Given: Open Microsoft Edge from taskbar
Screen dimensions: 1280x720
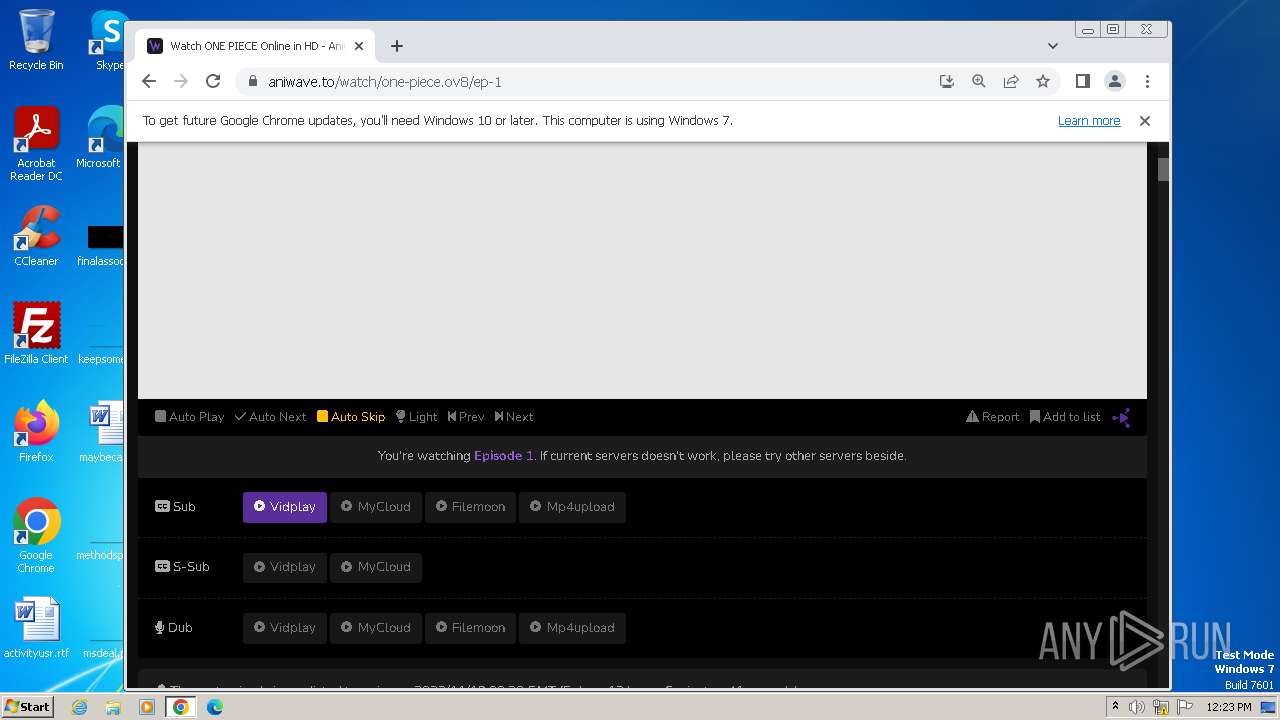Looking at the screenshot, I should 215,707.
